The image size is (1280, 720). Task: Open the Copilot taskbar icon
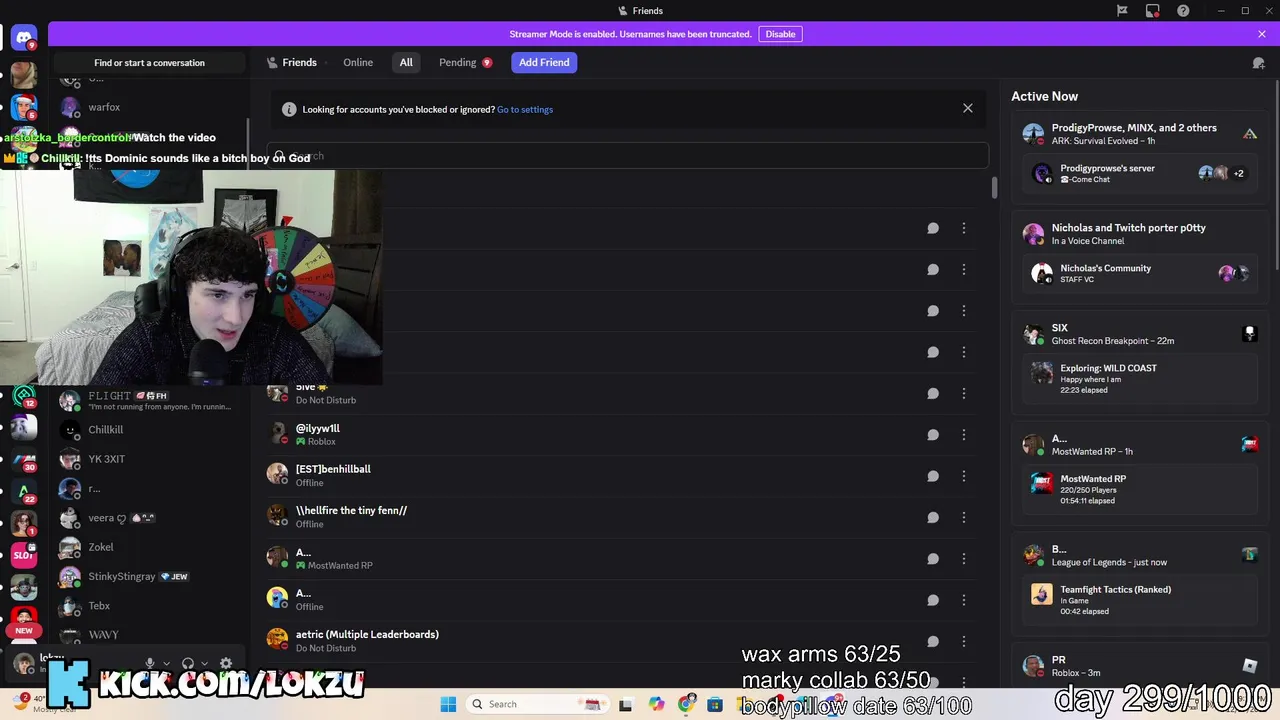pyautogui.click(x=656, y=704)
